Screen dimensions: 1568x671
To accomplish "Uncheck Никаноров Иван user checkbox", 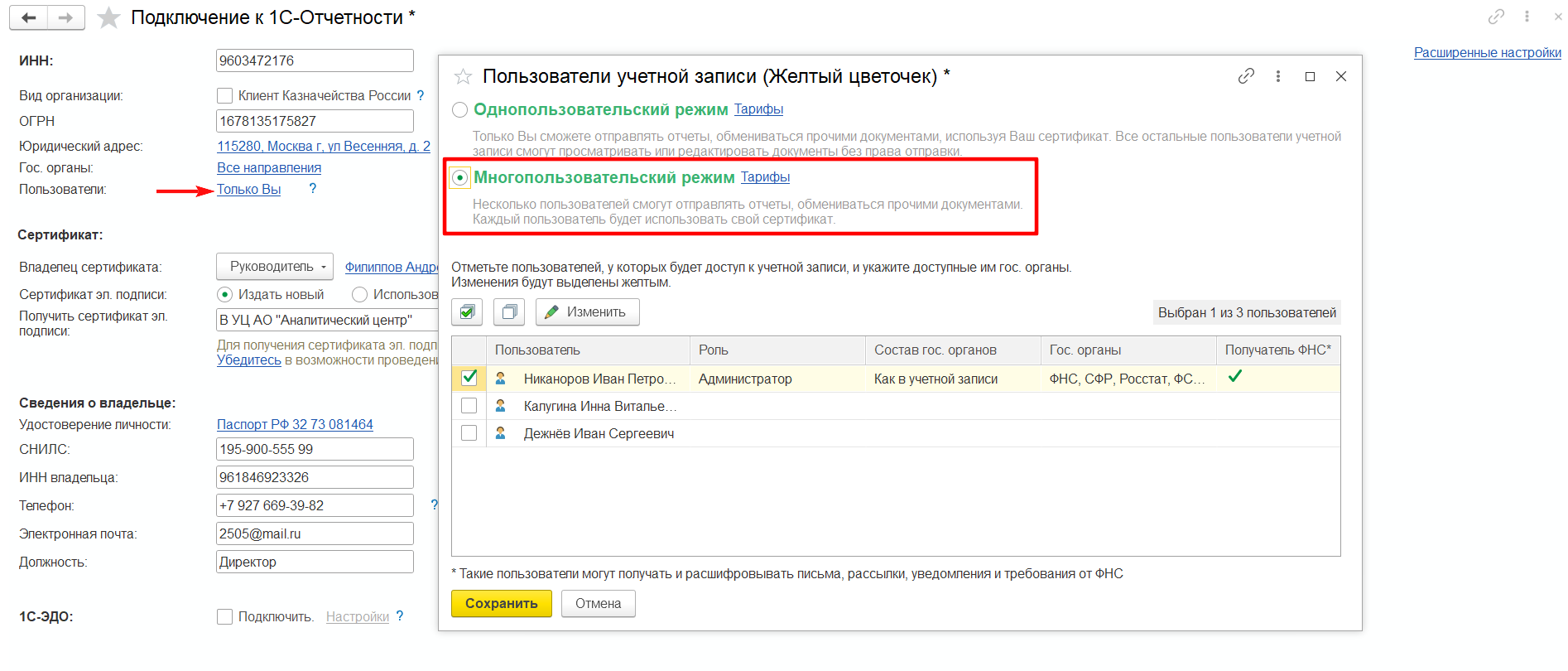I will [469, 378].
